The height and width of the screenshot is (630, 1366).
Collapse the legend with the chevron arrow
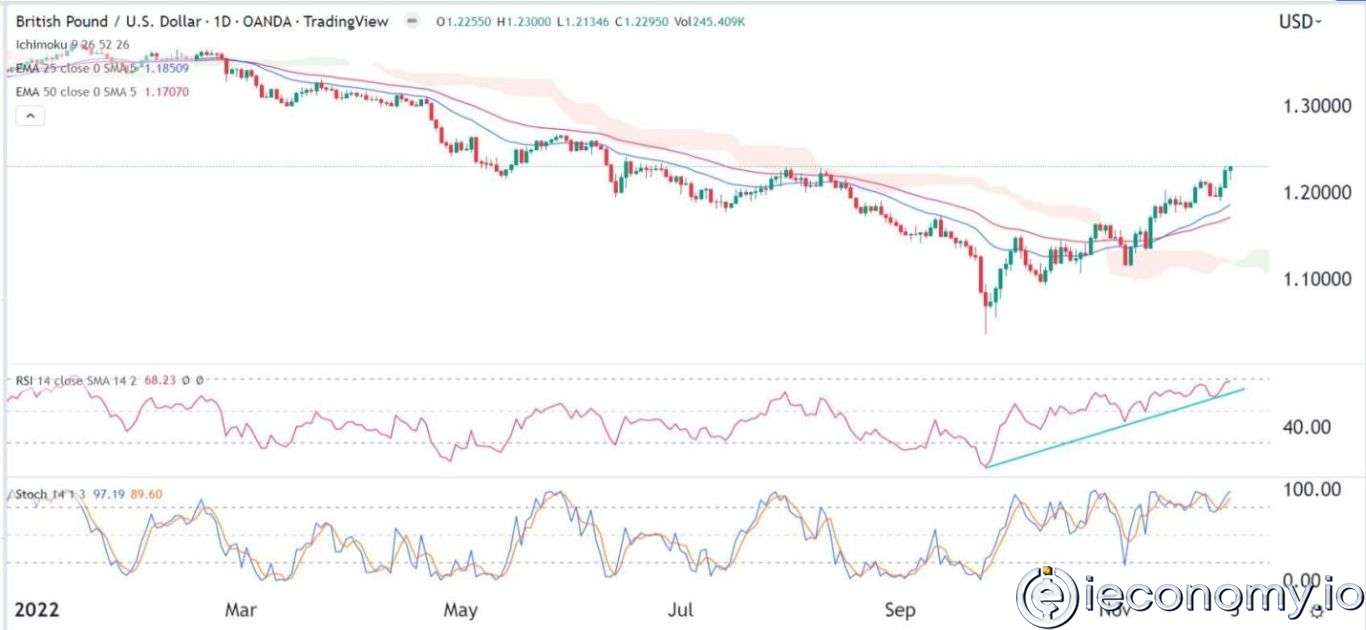tap(30, 115)
